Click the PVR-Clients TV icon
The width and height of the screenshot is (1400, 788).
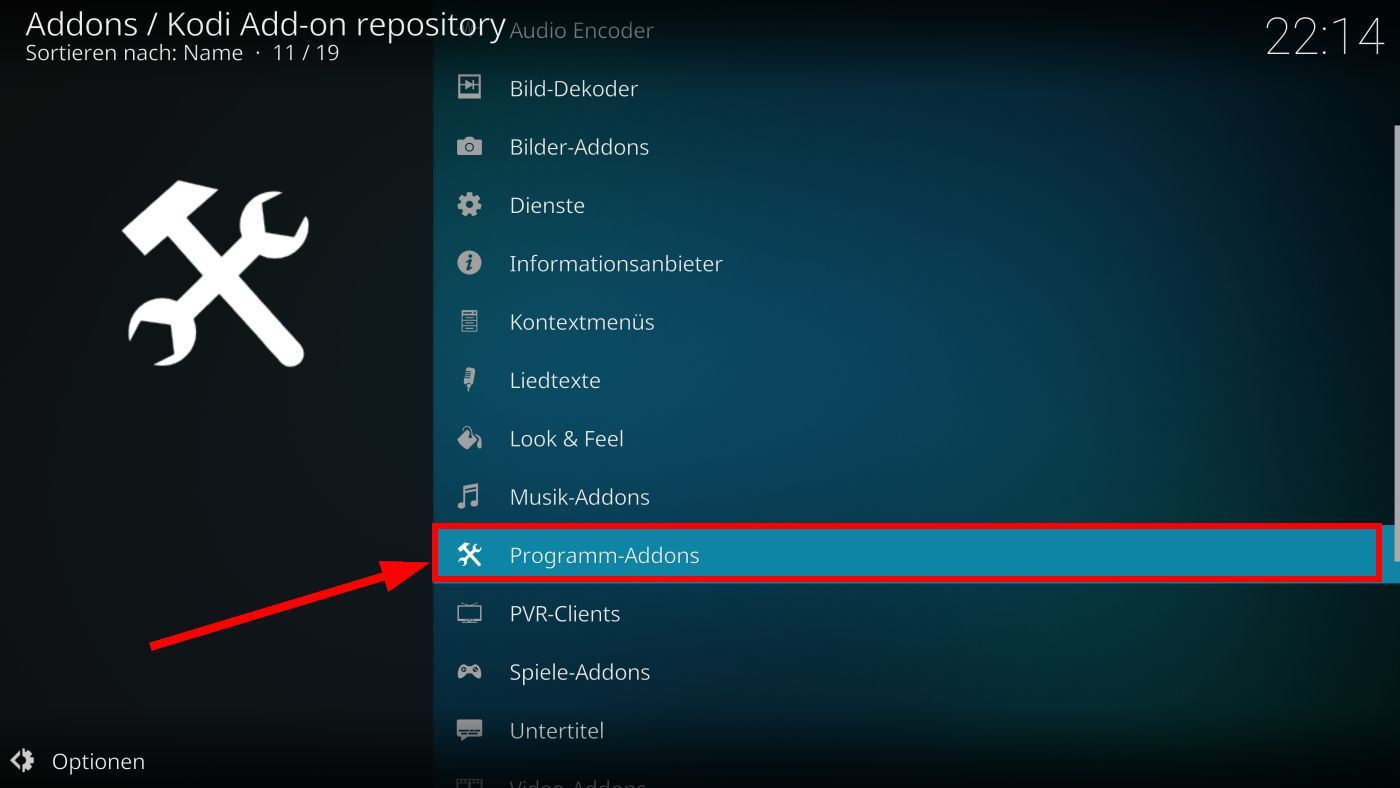[469, 613]
